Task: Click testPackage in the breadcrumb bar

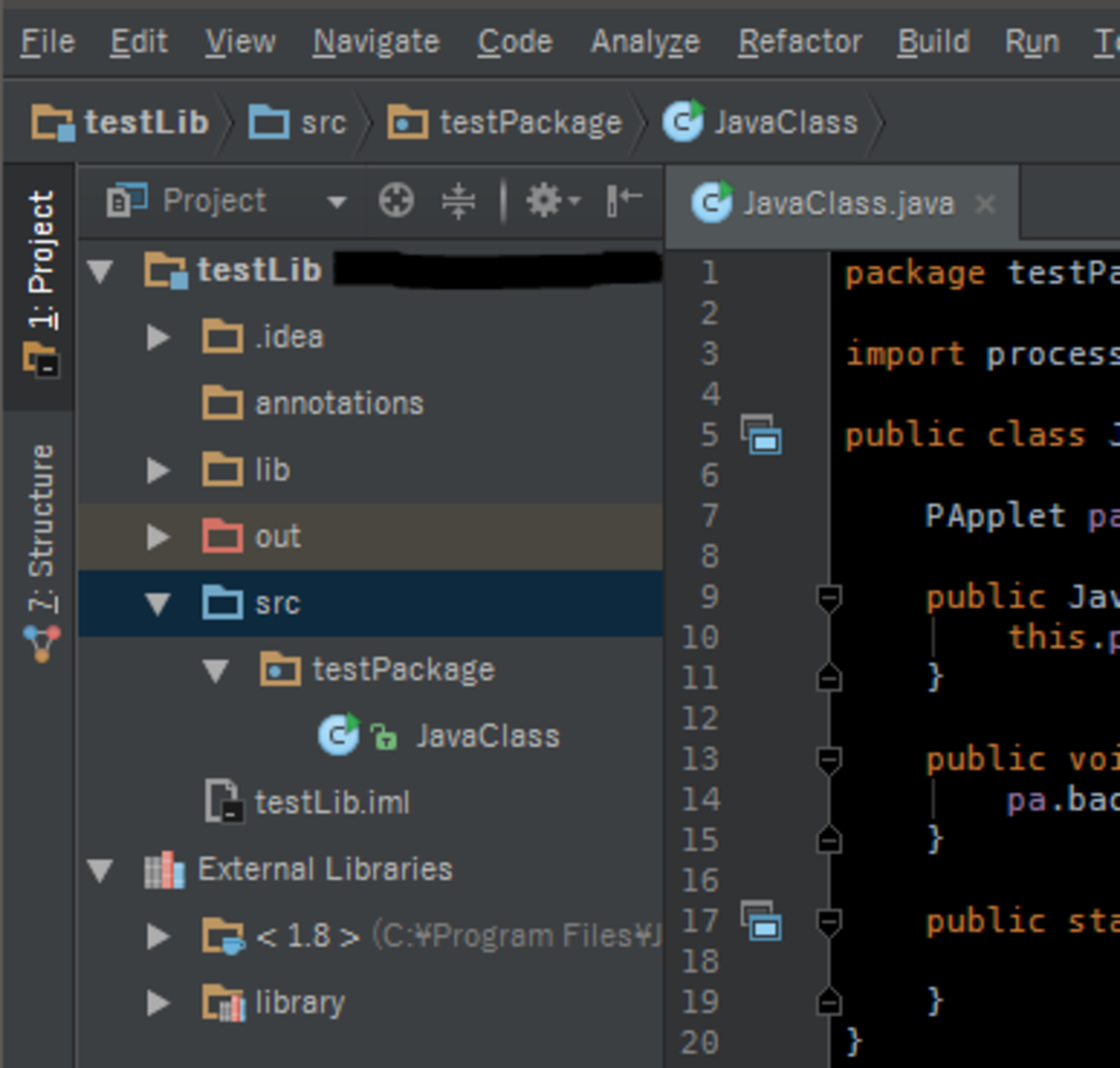Action: click(529, 122)
